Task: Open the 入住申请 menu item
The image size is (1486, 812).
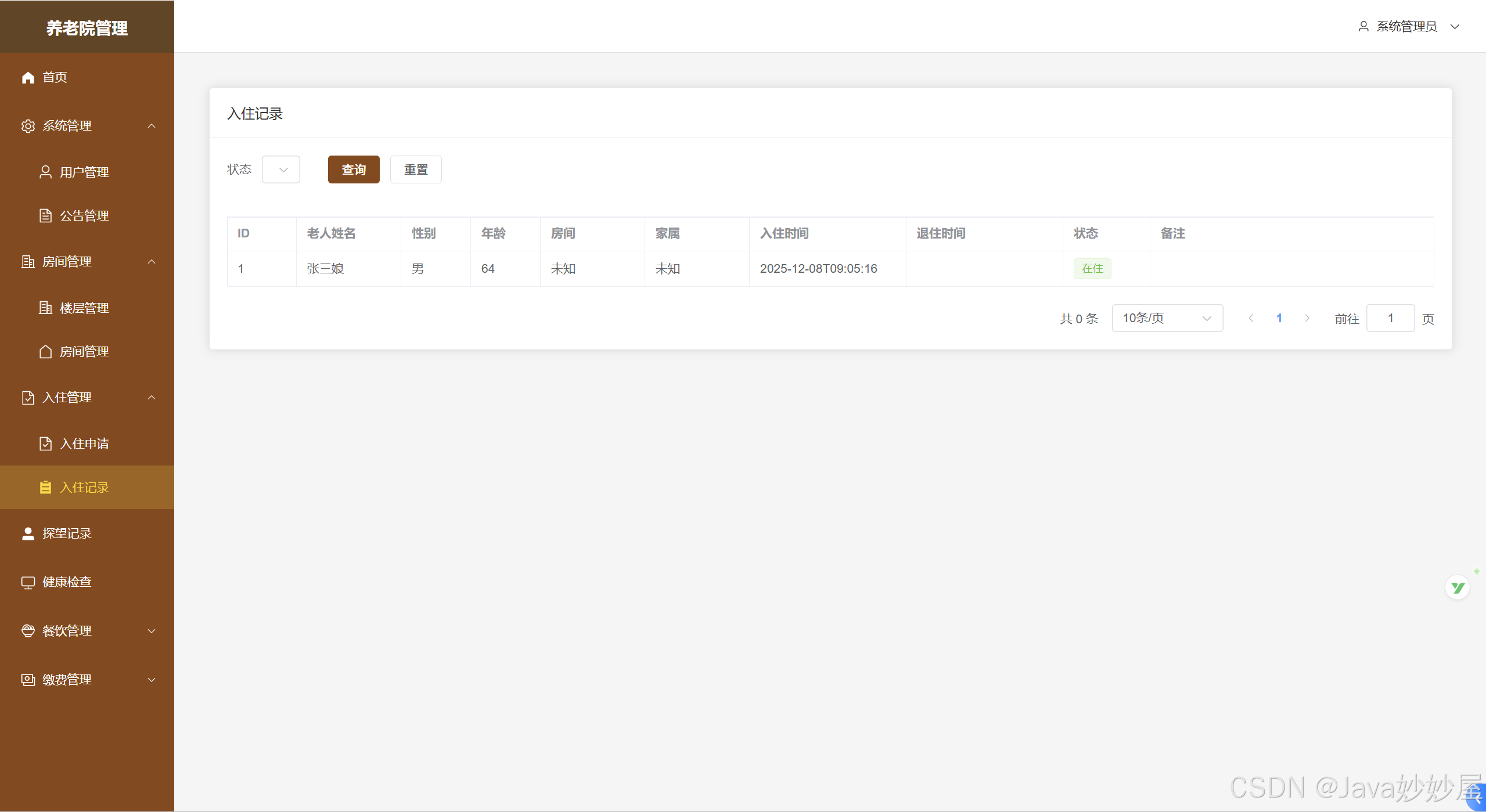Action: pos(84,444)
